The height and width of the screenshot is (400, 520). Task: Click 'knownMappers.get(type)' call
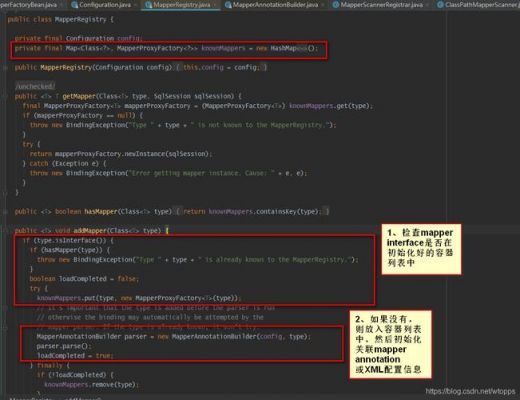tap(329, 106)
